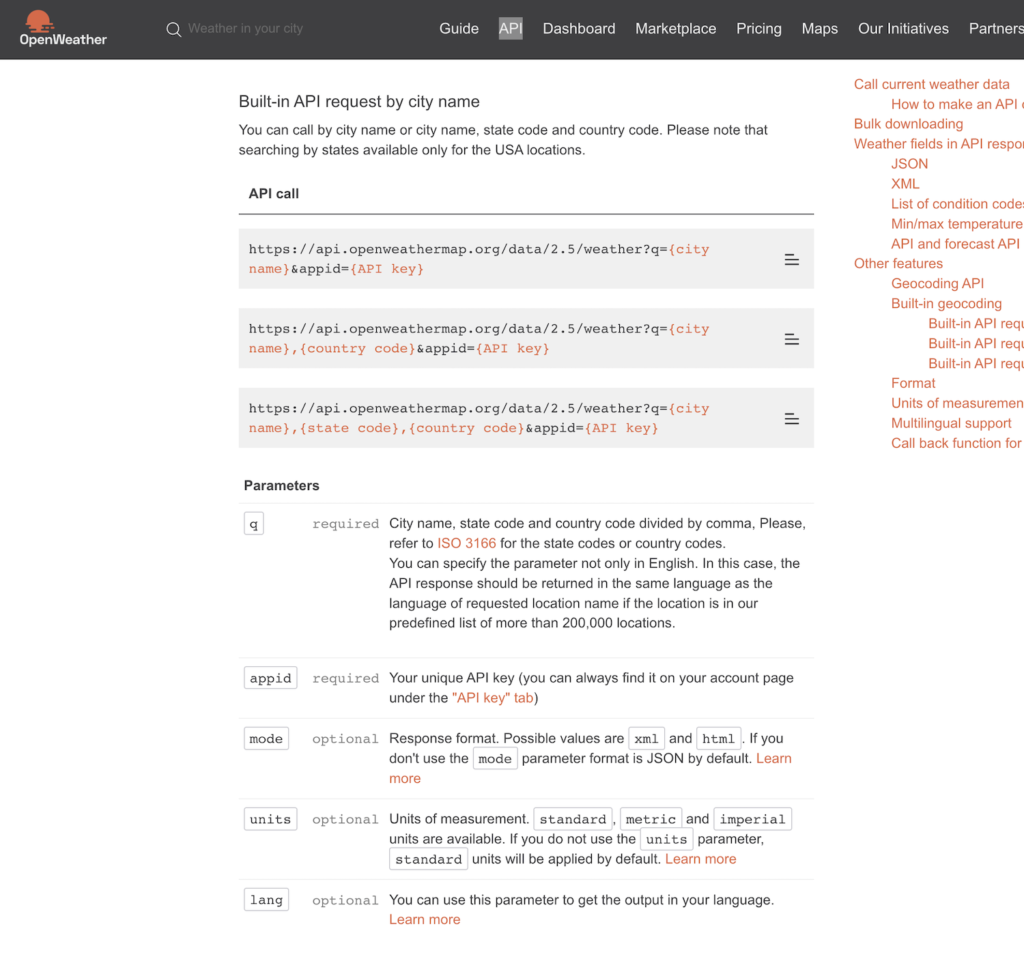Screen dimensions: 1024x959
Task: Jump to Units of measurement sidebar link
Action: click(x=957, y=404)
